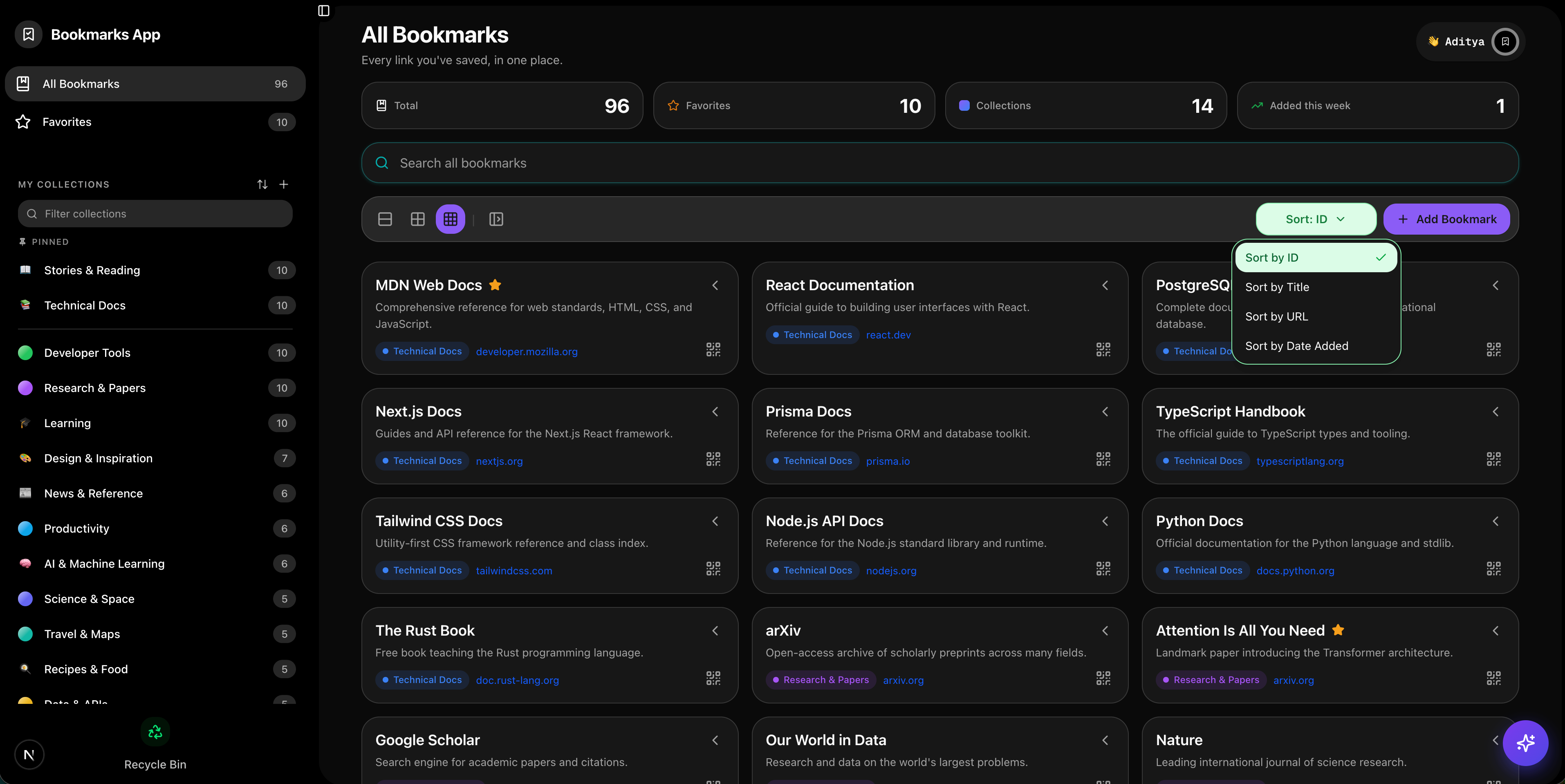Choose Sort by URL option
Image resolution: width=1565 pixels, height=784 pixels.
point(1316,316)
